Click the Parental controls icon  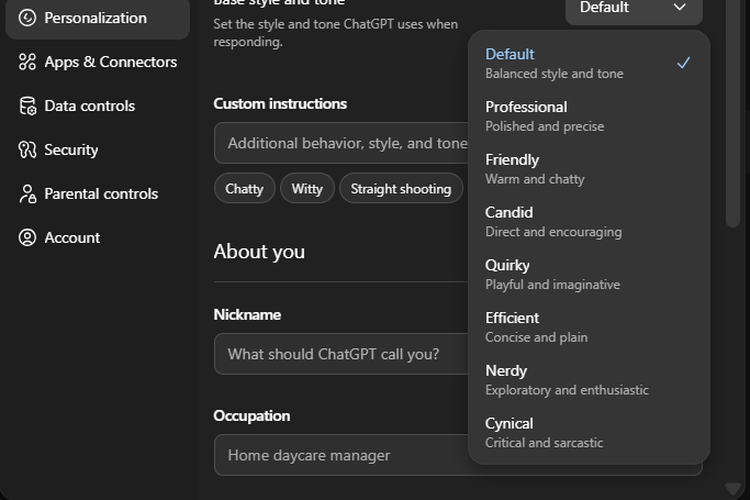tap(27, 194)
